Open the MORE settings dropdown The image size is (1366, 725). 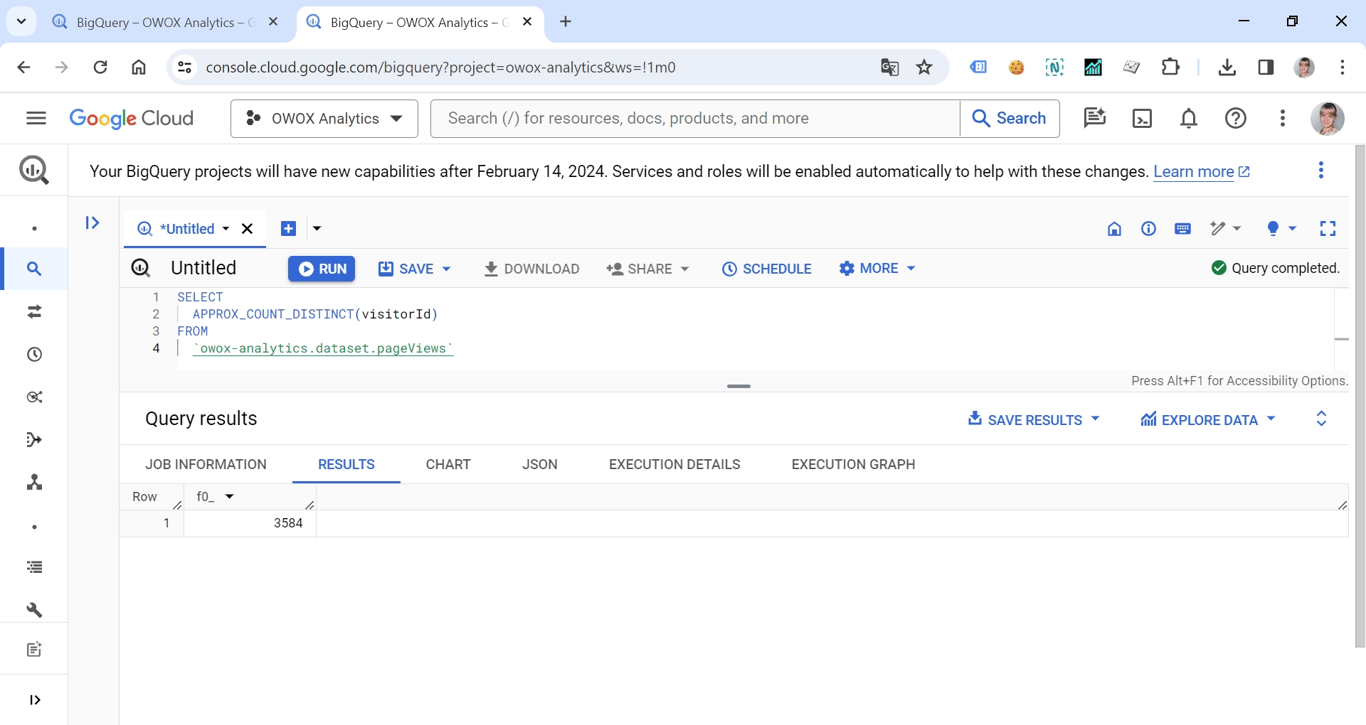(877, 268)
